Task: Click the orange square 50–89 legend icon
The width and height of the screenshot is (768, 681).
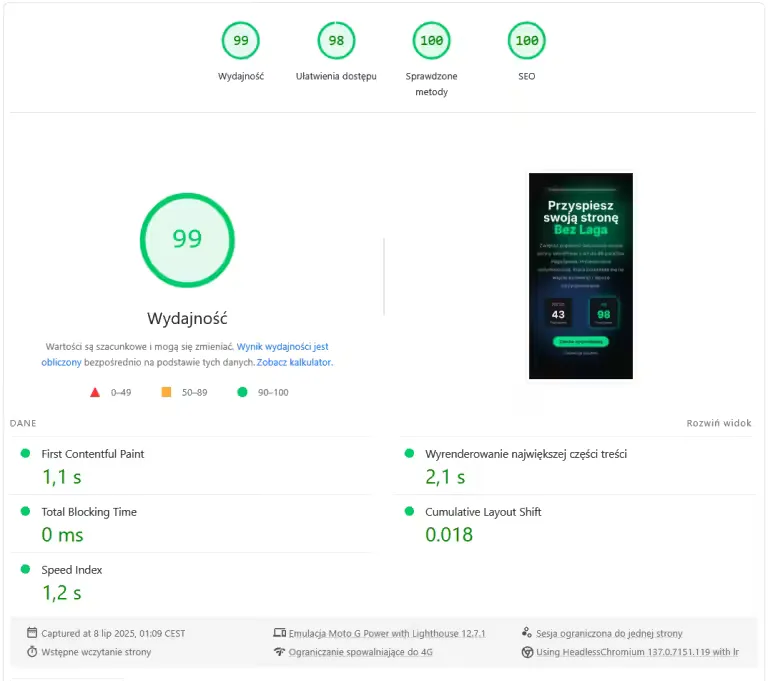Action: [x=167, y=392]
